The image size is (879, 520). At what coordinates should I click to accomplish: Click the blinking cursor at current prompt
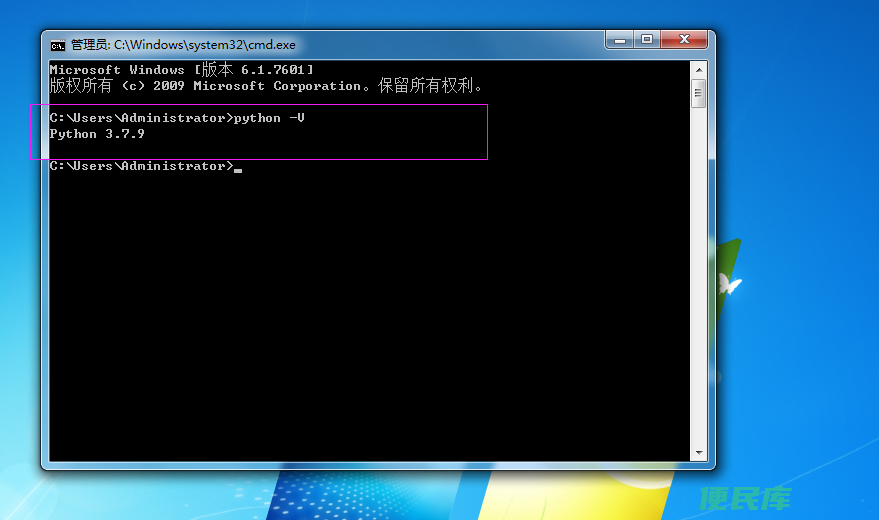click(x=238, y=168)
